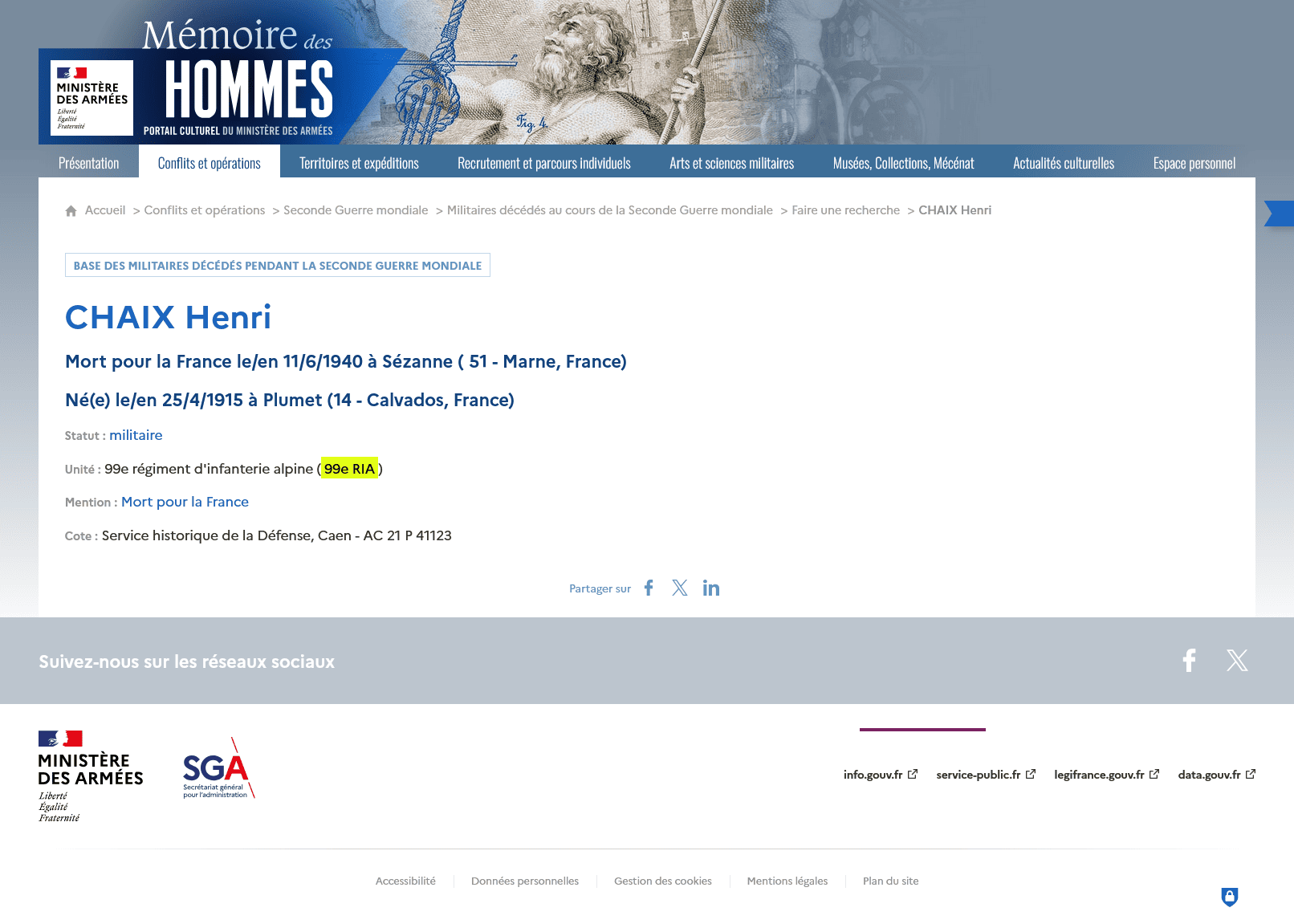This screenshot has width=1294, height=924.
Task: Click the home icon in the breadcrumb
Action: [x=71, y=210]
